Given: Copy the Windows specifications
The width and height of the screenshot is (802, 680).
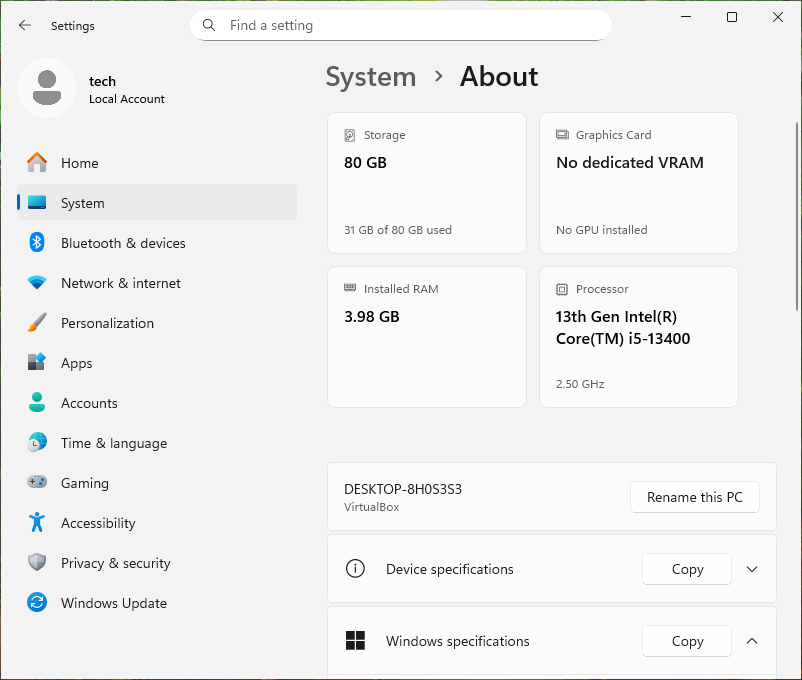Looking at the screenshot, I should [x=687, y=641].
